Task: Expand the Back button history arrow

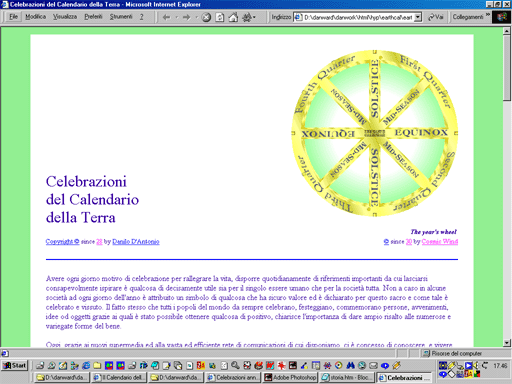Action: (177, 17)
